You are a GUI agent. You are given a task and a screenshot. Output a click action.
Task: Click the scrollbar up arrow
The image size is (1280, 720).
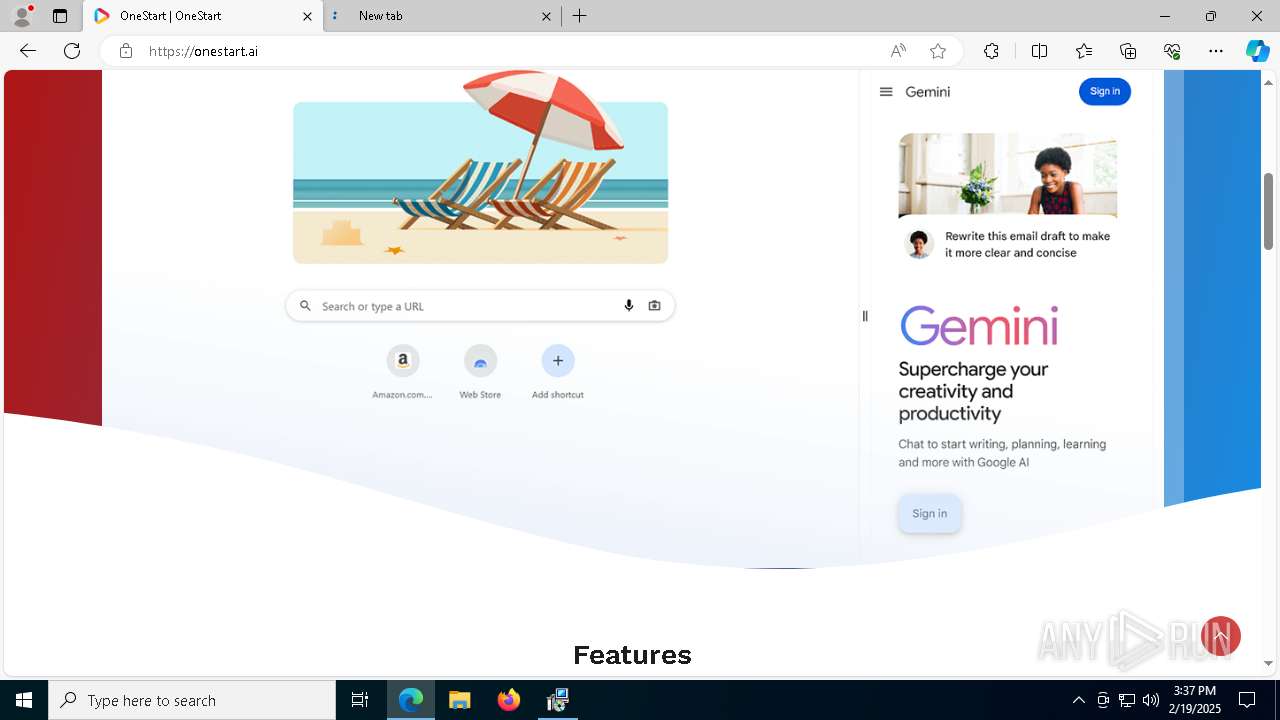(x=1269, y=81)
